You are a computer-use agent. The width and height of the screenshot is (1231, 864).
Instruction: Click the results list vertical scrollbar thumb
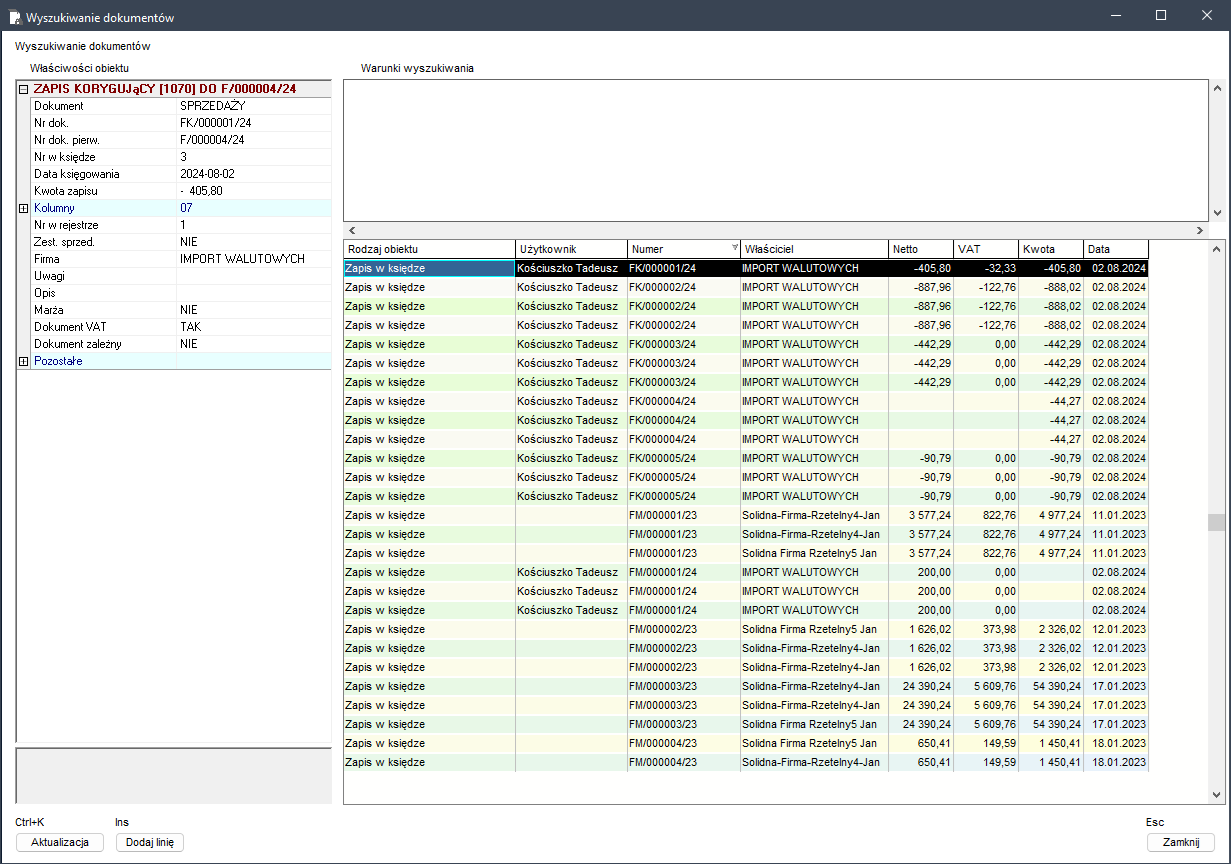[x=1216, y=523]
